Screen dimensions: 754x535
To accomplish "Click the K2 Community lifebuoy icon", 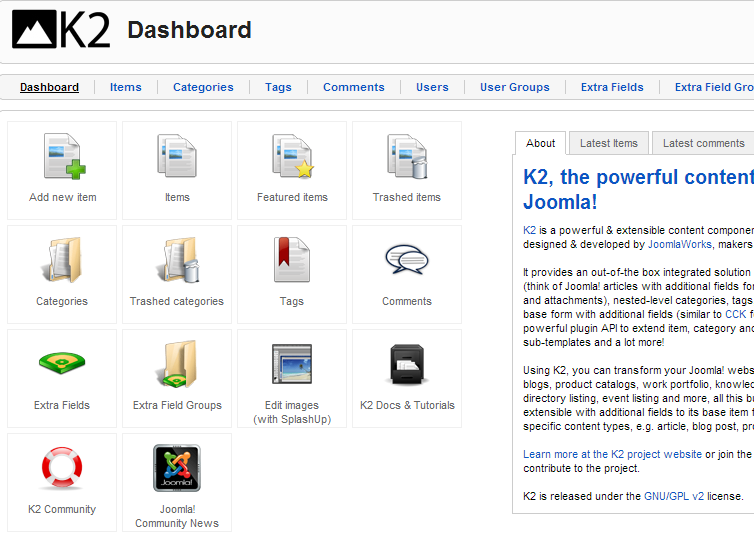I will click(62, 467).
